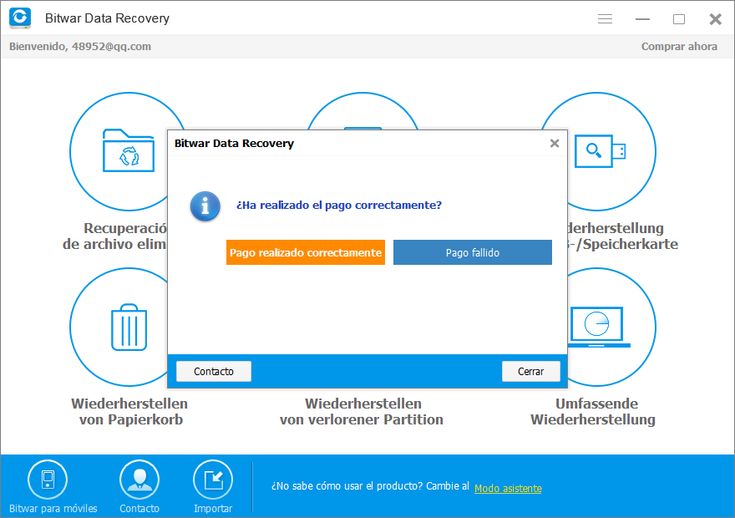Select the deep scan laptop icon
Viewport: 735px width, 518px height.
click(x=599, y=327)
